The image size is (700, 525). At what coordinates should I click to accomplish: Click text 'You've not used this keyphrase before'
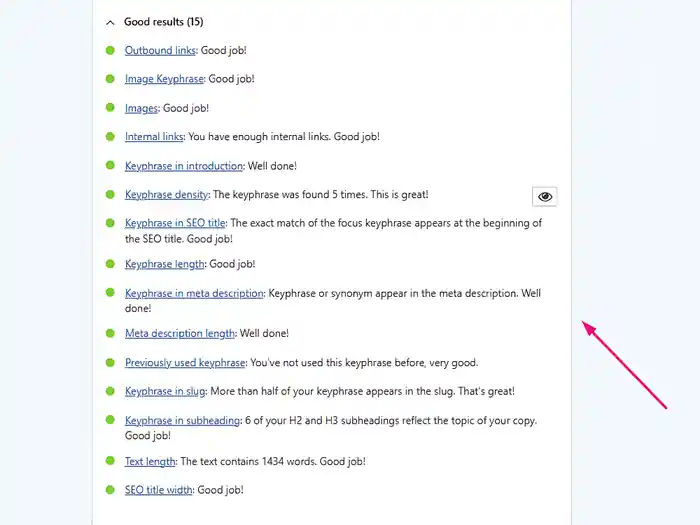pos(337,362)
